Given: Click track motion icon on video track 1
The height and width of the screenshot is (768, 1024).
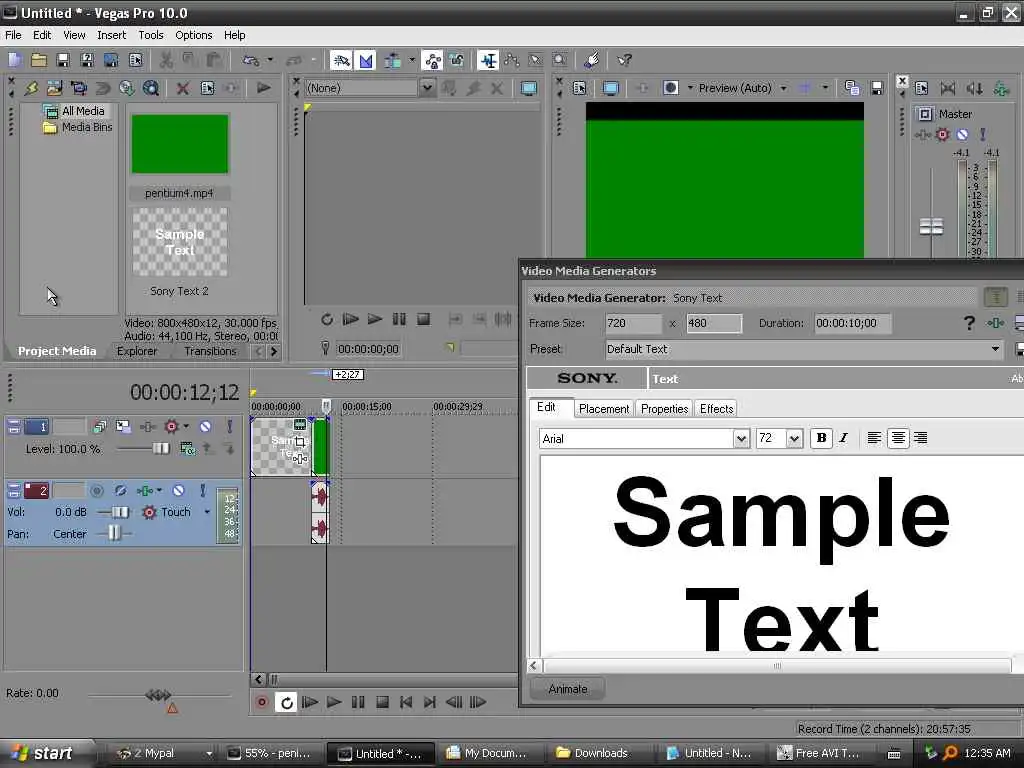Looking at the screenshot, I should (123, 426).
